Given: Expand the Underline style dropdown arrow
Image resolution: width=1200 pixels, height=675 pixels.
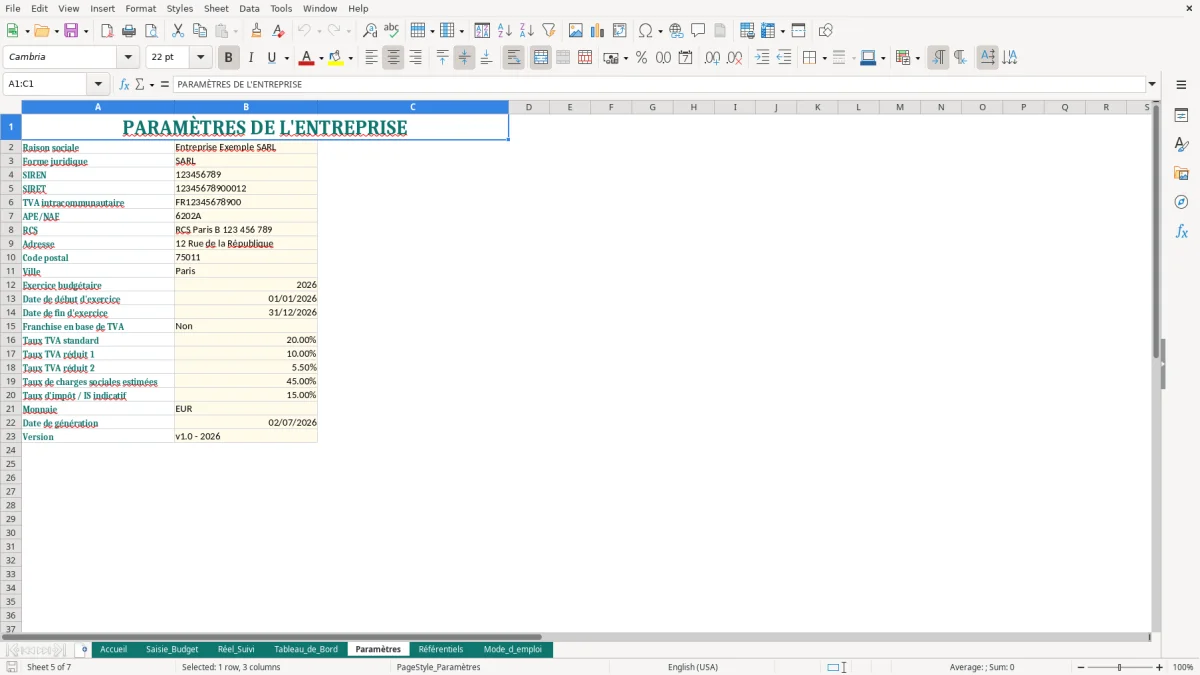Looking at the screenshot, I should coord(286,58).
